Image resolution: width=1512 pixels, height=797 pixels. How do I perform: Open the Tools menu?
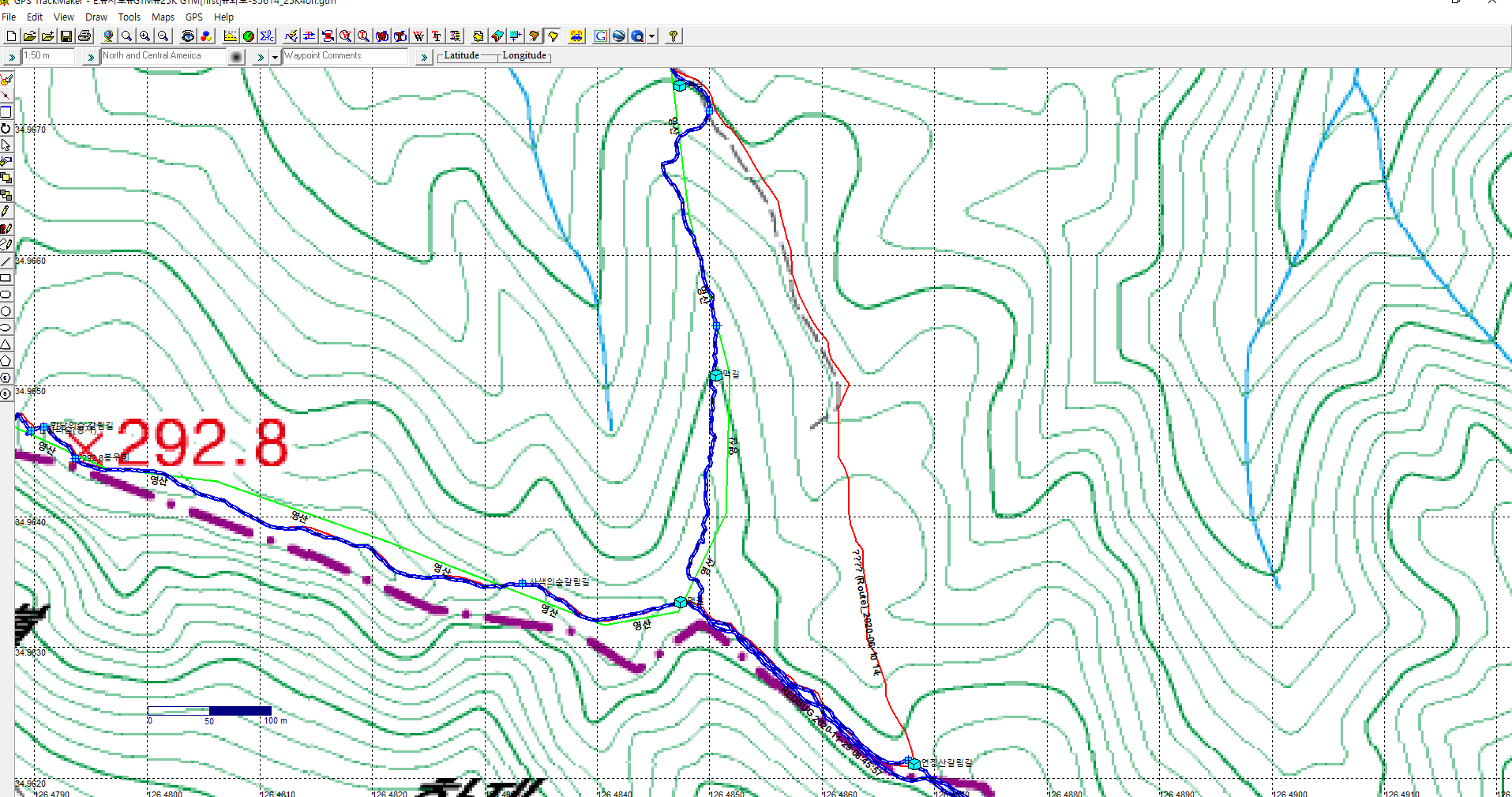(129, 17)
